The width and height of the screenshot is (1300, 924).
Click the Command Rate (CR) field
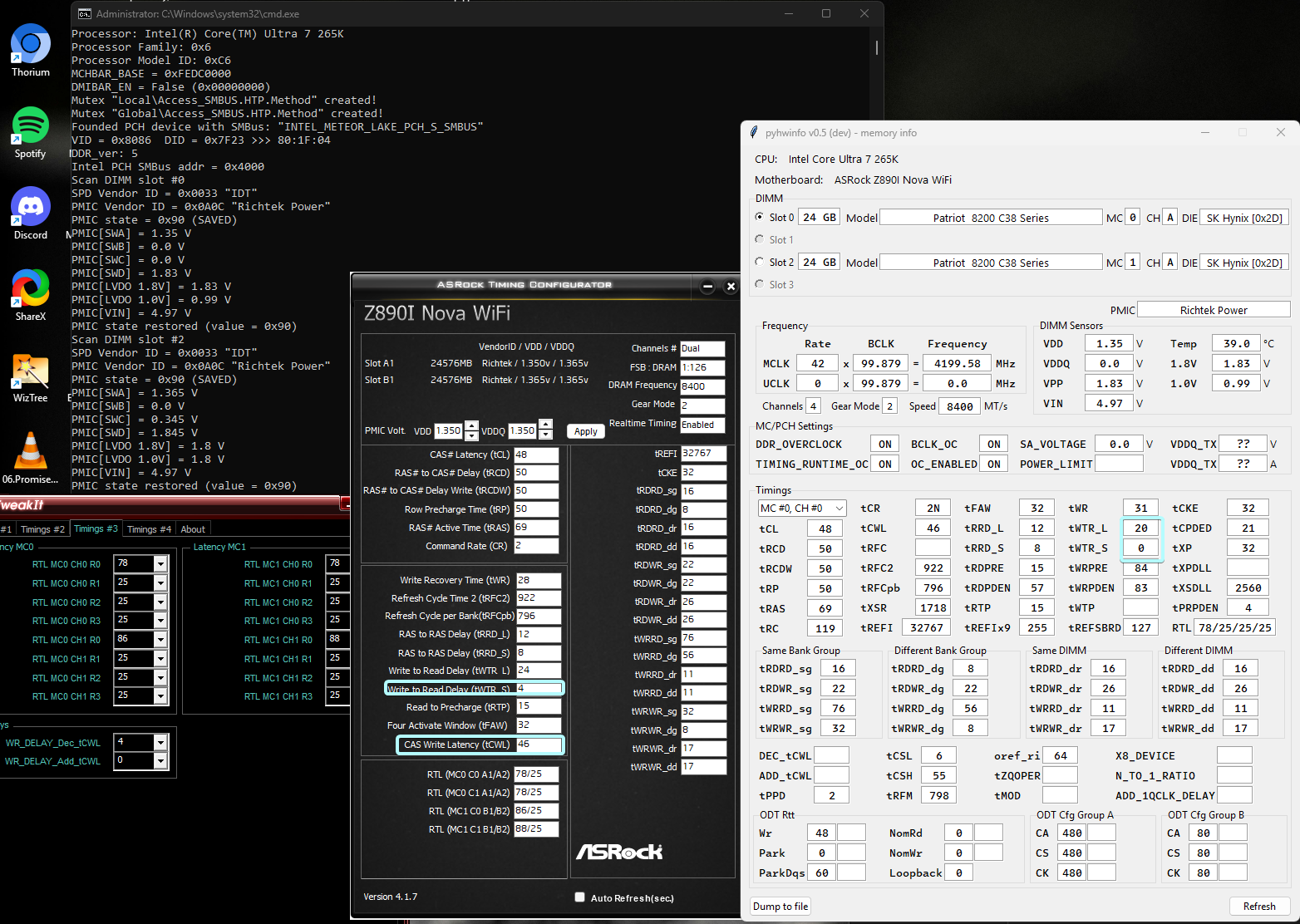coord(536,546)
